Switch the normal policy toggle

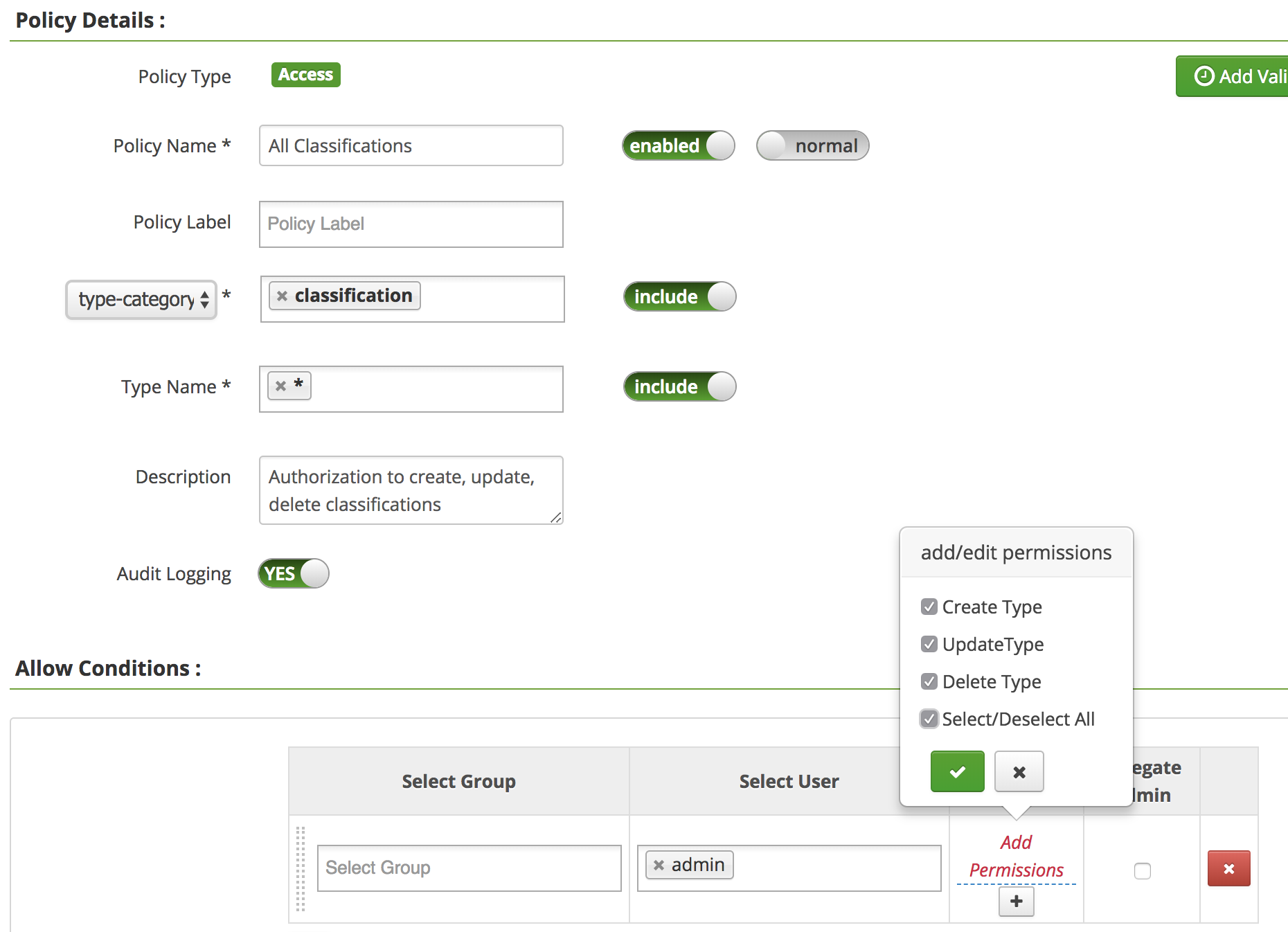point(812,146)
